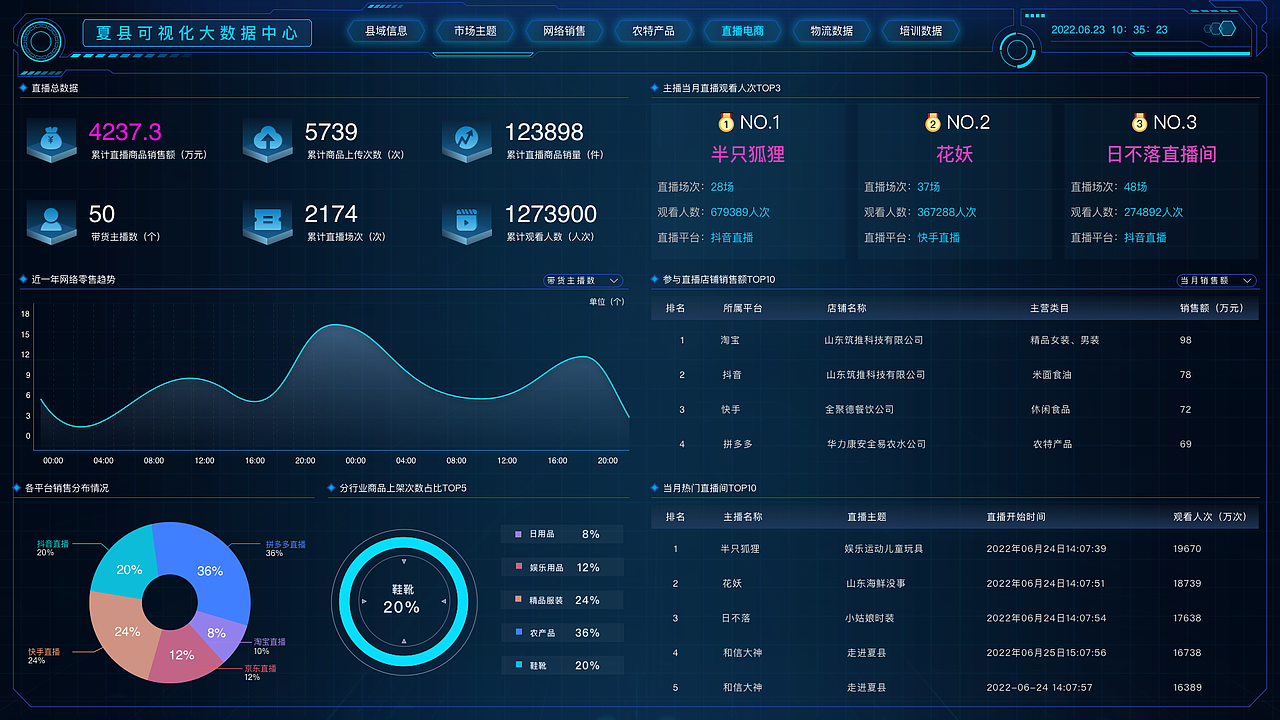The image size is (1280, 720).
Task: Click the NO.2 medal icon
Action: tap(933, 122)
